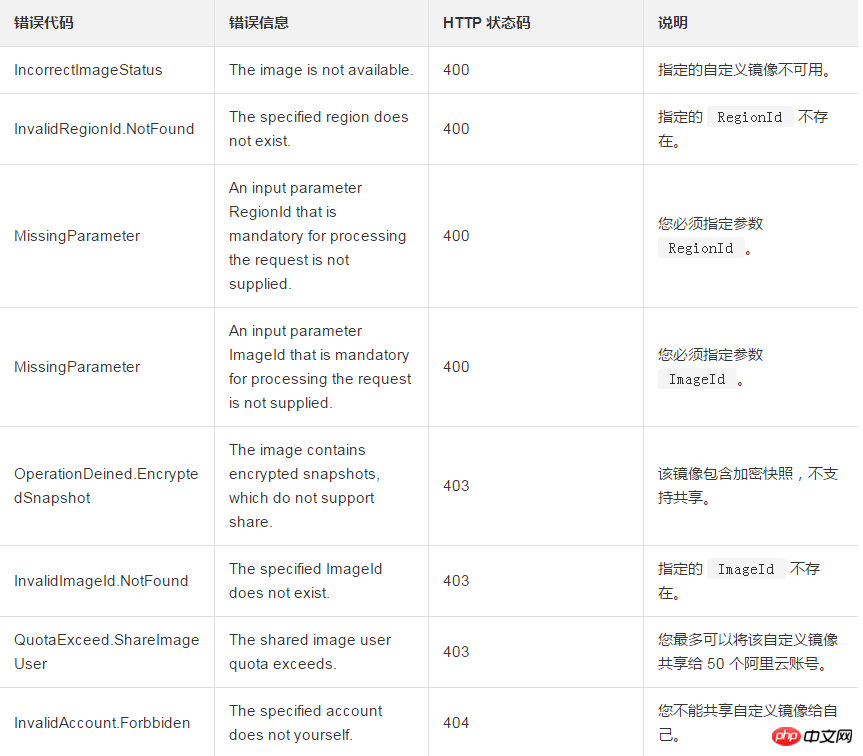Screen dimensions: 863x756
Task: Click 'The specified region does not exist.' text
Action: (319, 129)
